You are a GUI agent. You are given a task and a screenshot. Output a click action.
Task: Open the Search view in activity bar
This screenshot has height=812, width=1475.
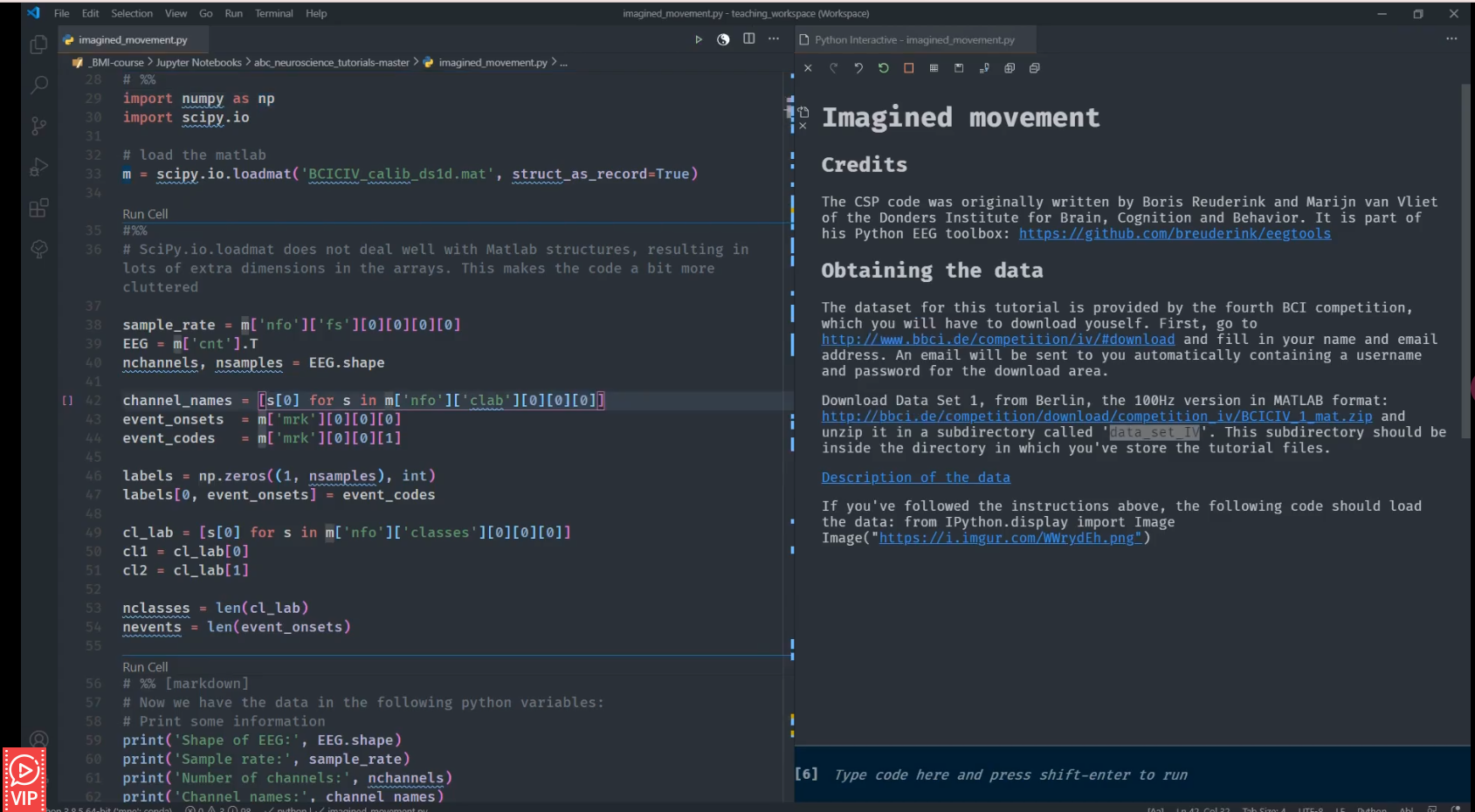pyautogui.click(x=38, y=86)
